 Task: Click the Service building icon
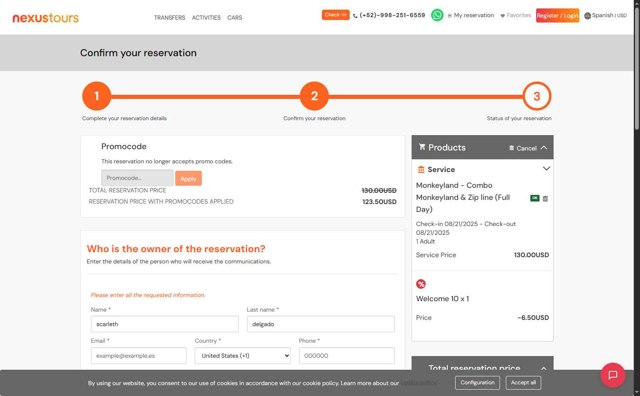coord(421,169)
